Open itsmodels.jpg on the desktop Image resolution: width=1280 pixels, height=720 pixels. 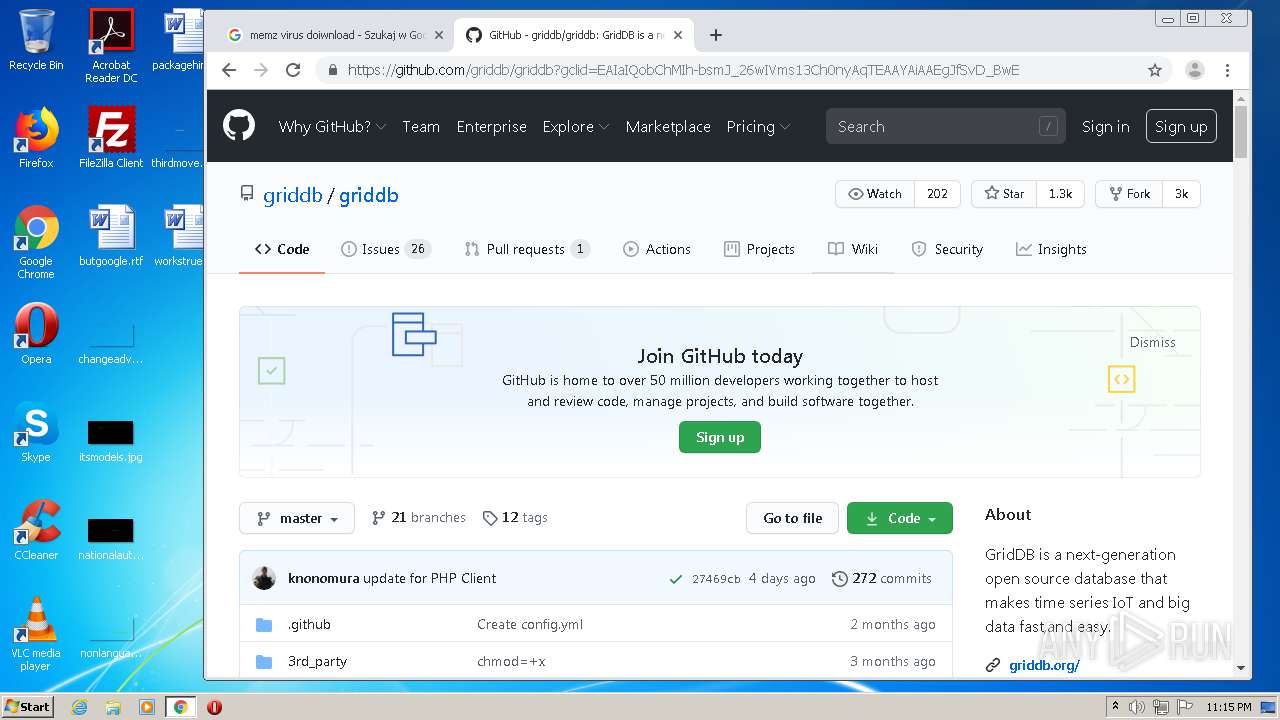coord(111,440)
